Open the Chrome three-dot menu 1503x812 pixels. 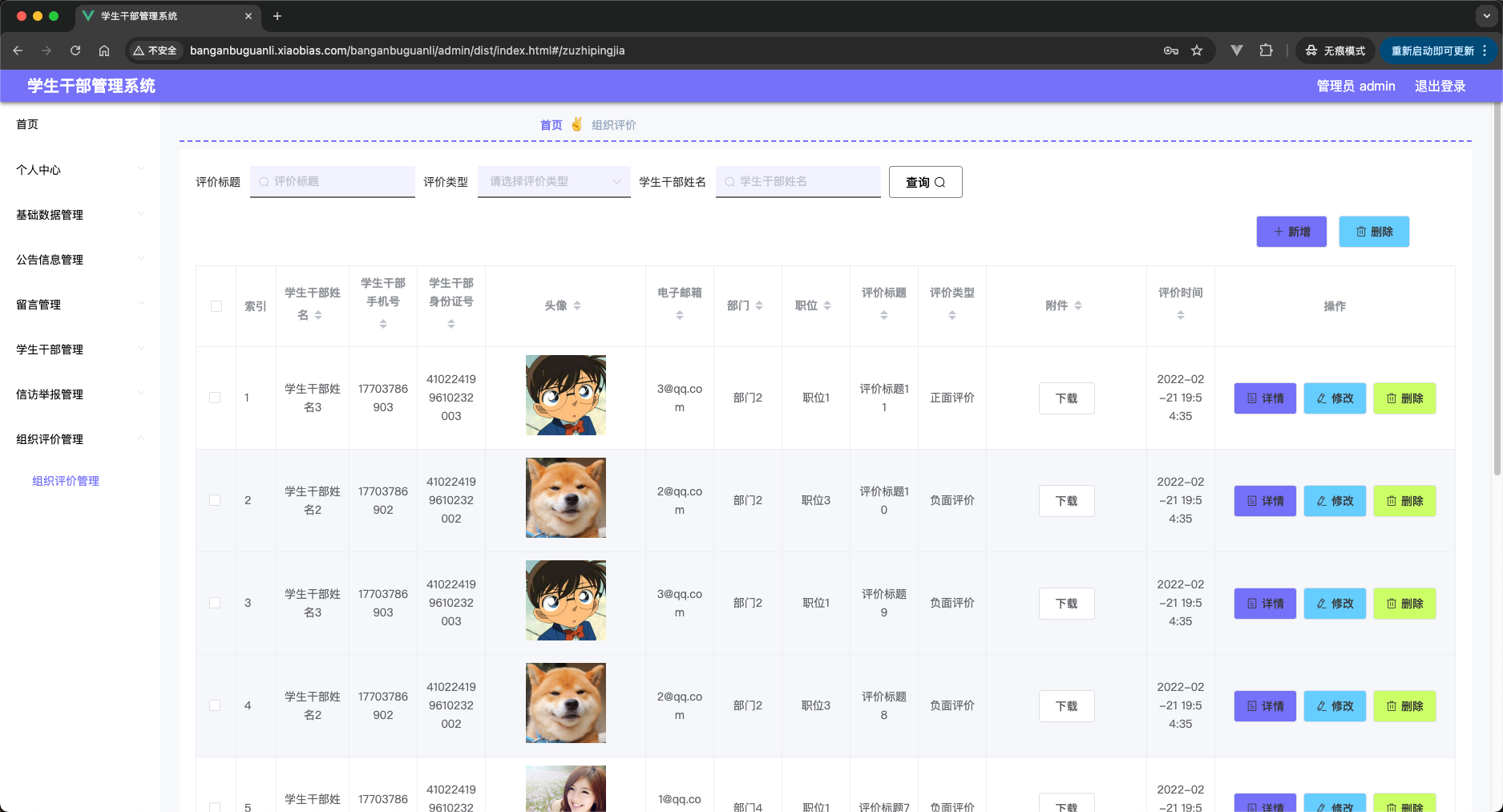(1485, 50)
